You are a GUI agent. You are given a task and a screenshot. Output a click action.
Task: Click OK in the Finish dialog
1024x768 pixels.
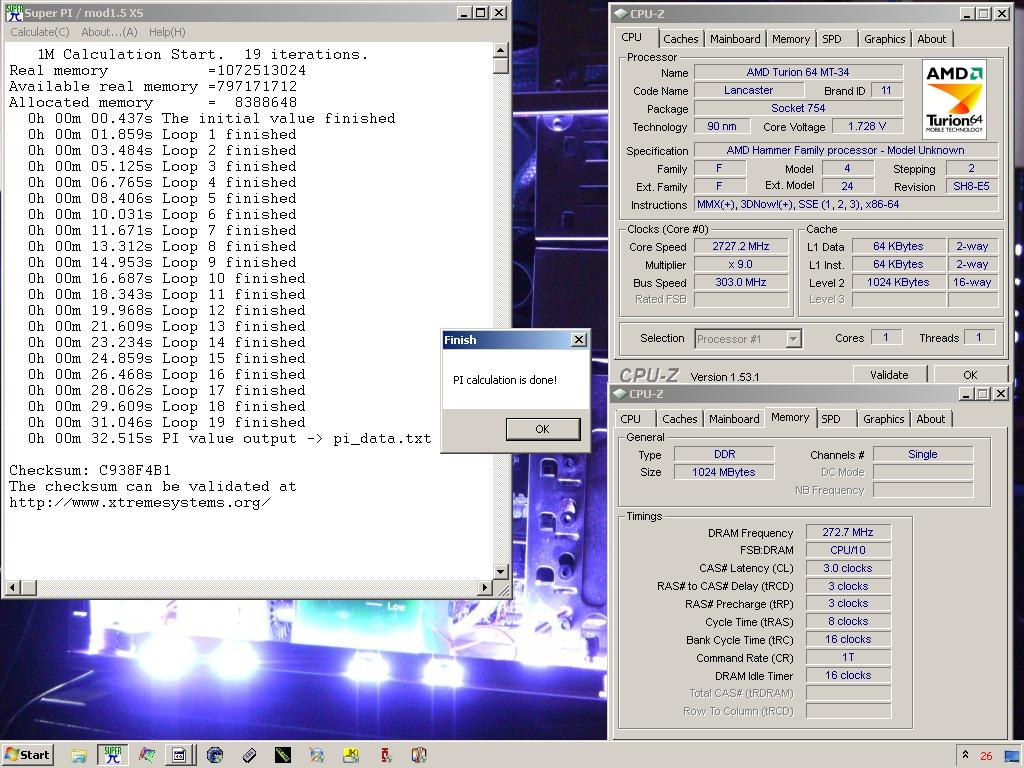(x=543, y=429)
